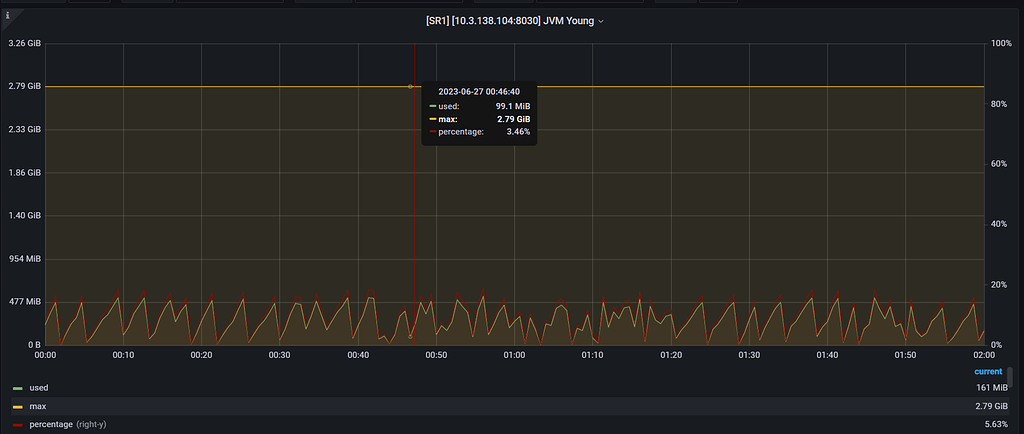1024x434 pixels.
Task: Click the 100% right axis label
Action: pyautogui.click(x=1000, y=44)
